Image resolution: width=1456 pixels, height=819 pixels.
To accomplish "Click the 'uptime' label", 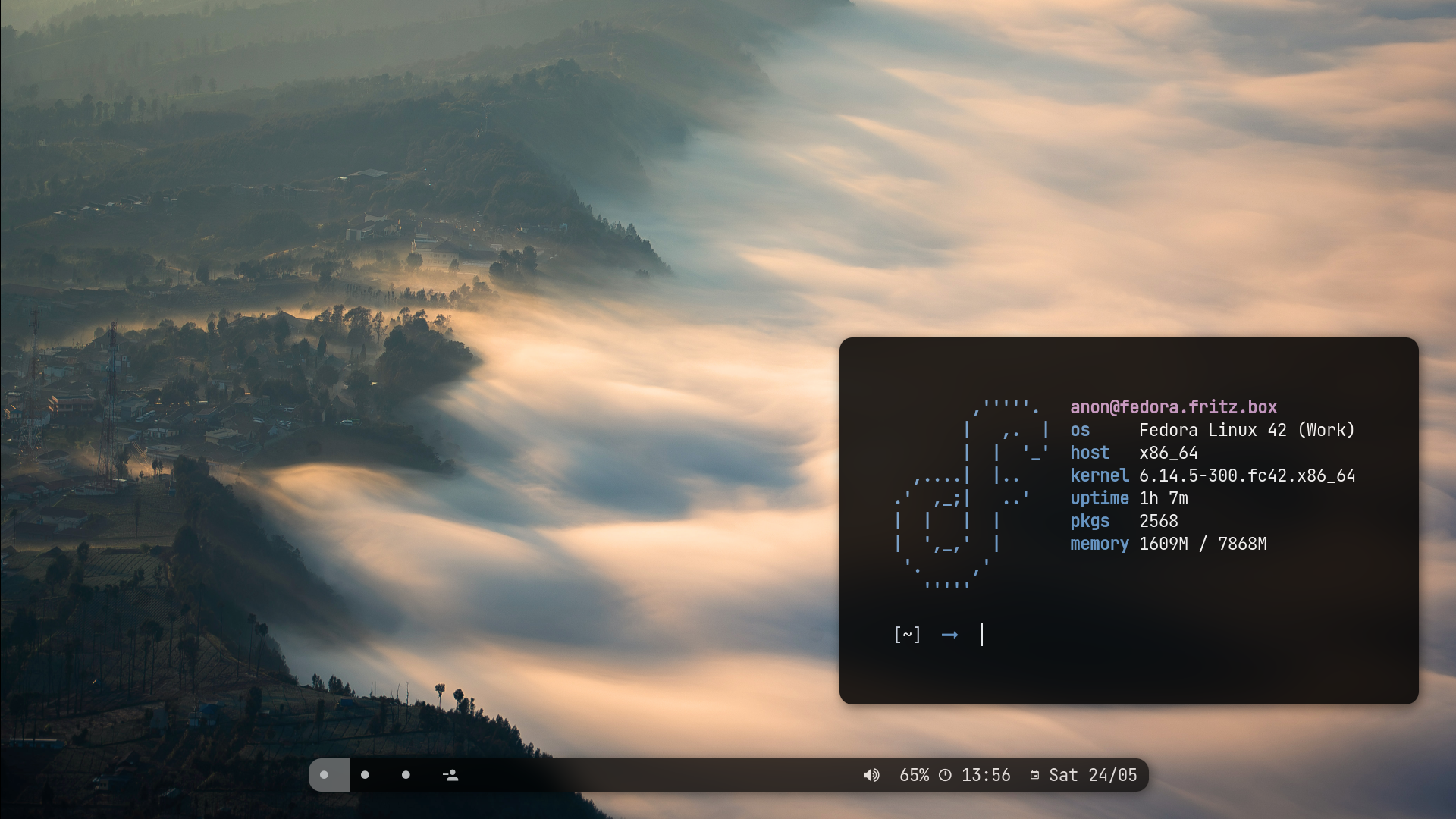I will point(1100,498).
